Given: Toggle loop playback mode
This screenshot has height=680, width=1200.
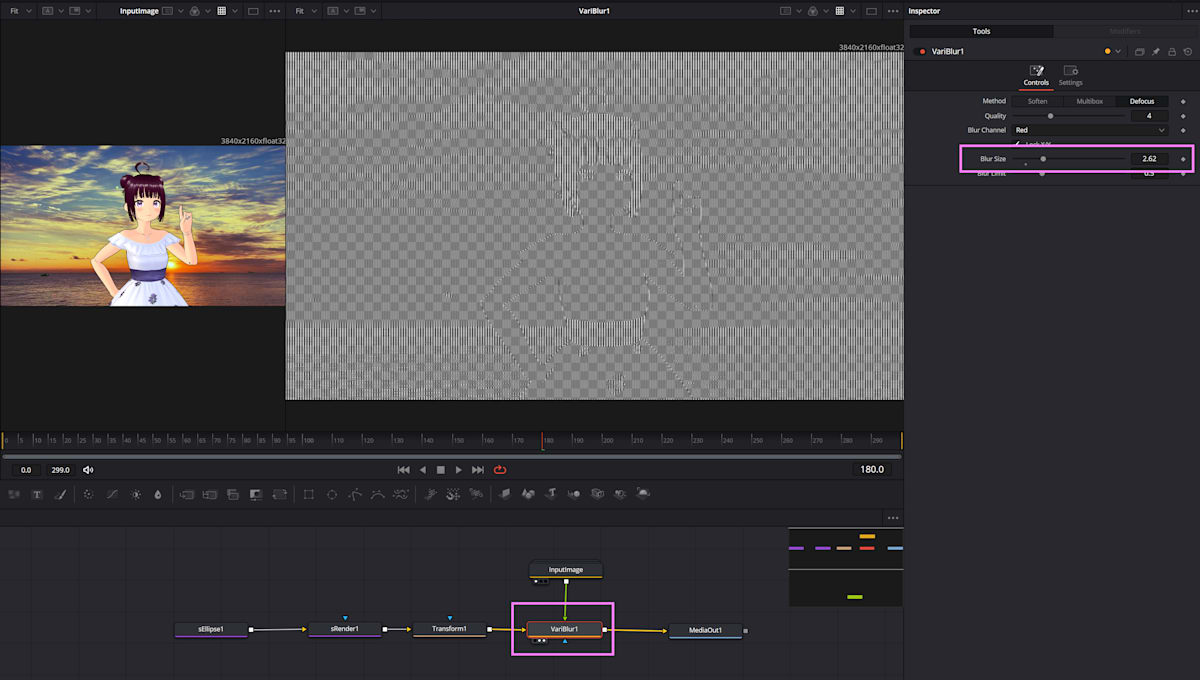Looking at the screenshot, I should [x=499, y=469].
